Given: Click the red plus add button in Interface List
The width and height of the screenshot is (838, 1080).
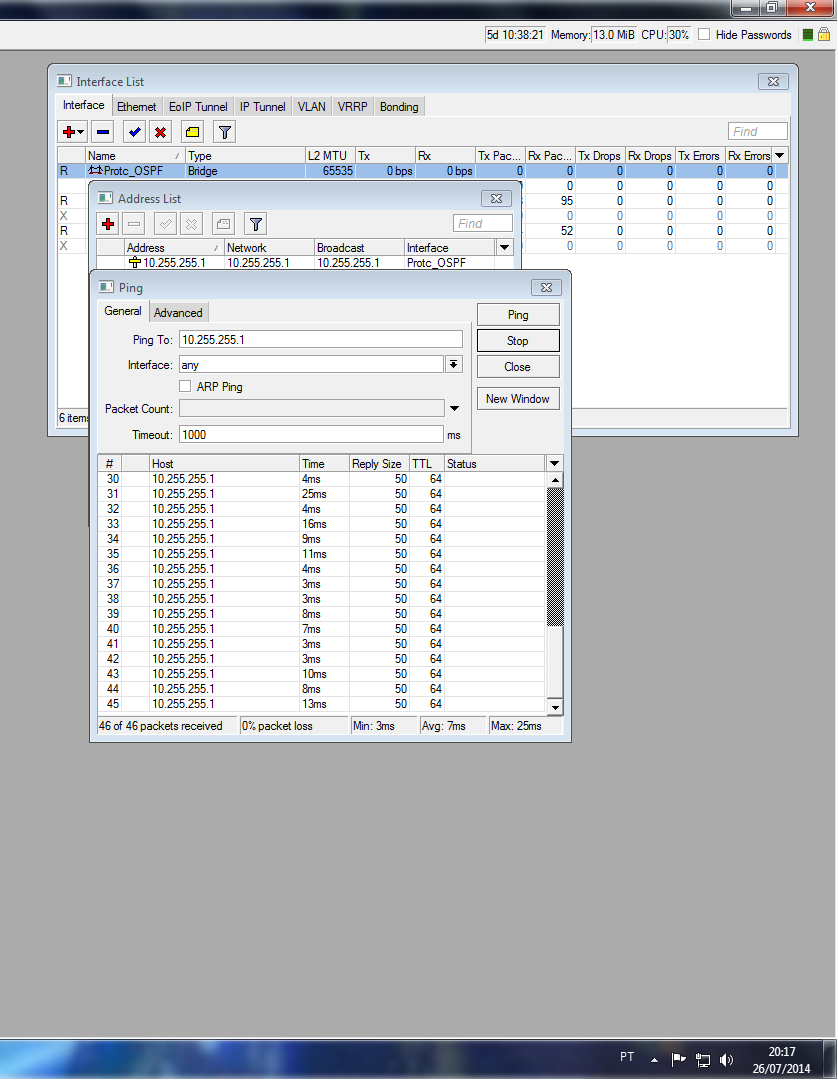Looking at the screenshot, I should point(69,132).
